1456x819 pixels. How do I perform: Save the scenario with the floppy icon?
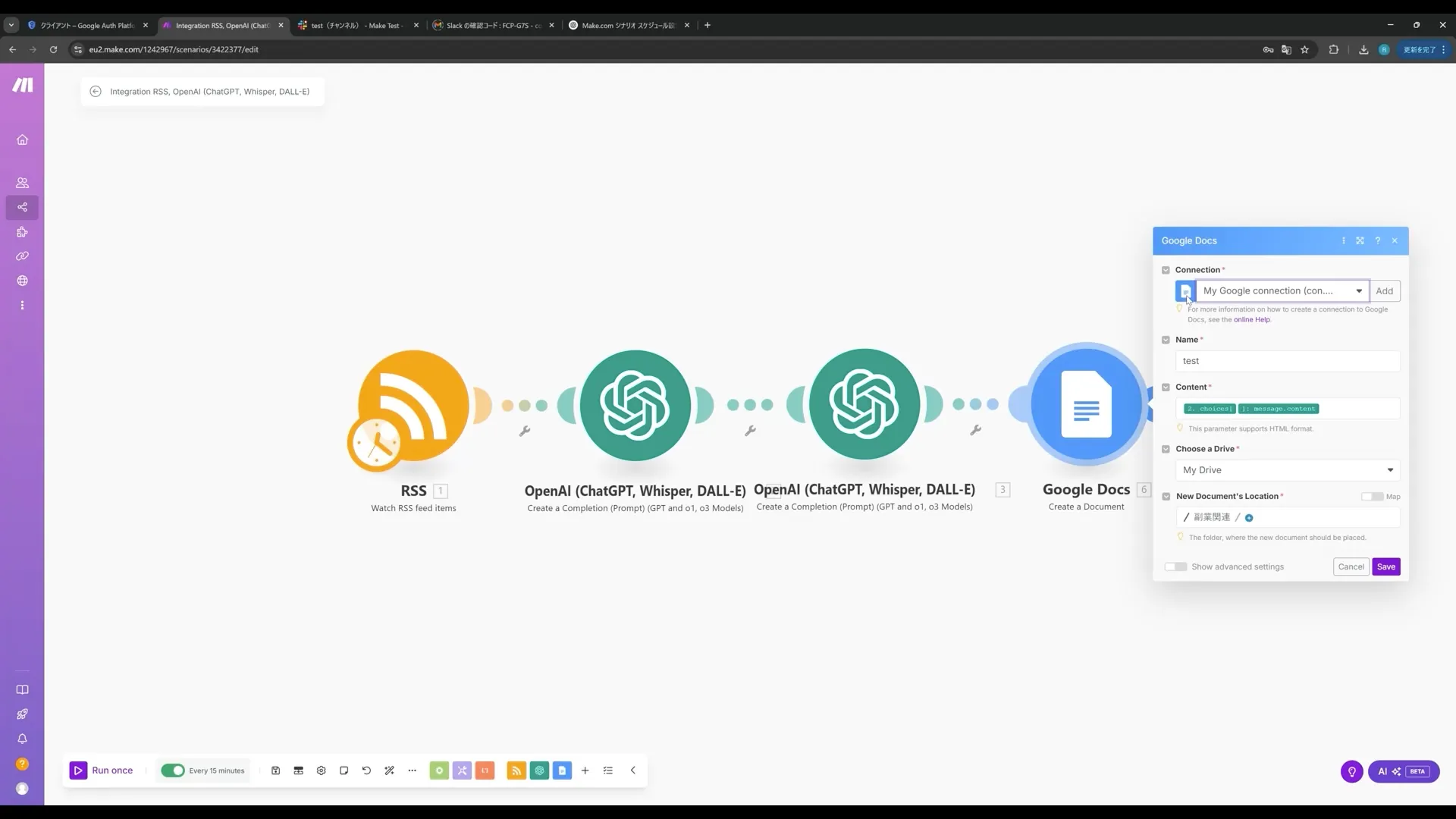click(x=275, y=770)
